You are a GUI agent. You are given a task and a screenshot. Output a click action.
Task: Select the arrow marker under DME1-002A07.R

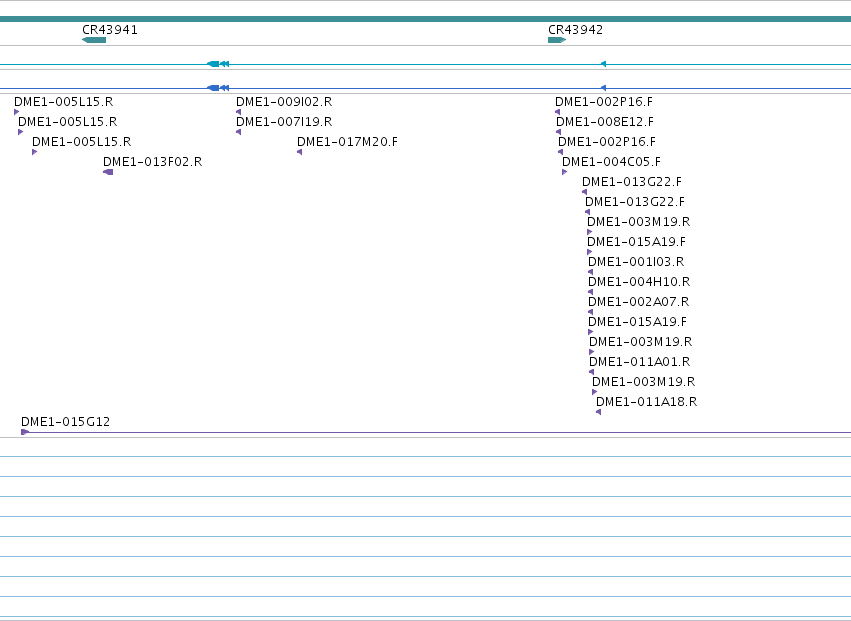click(590, 312)
